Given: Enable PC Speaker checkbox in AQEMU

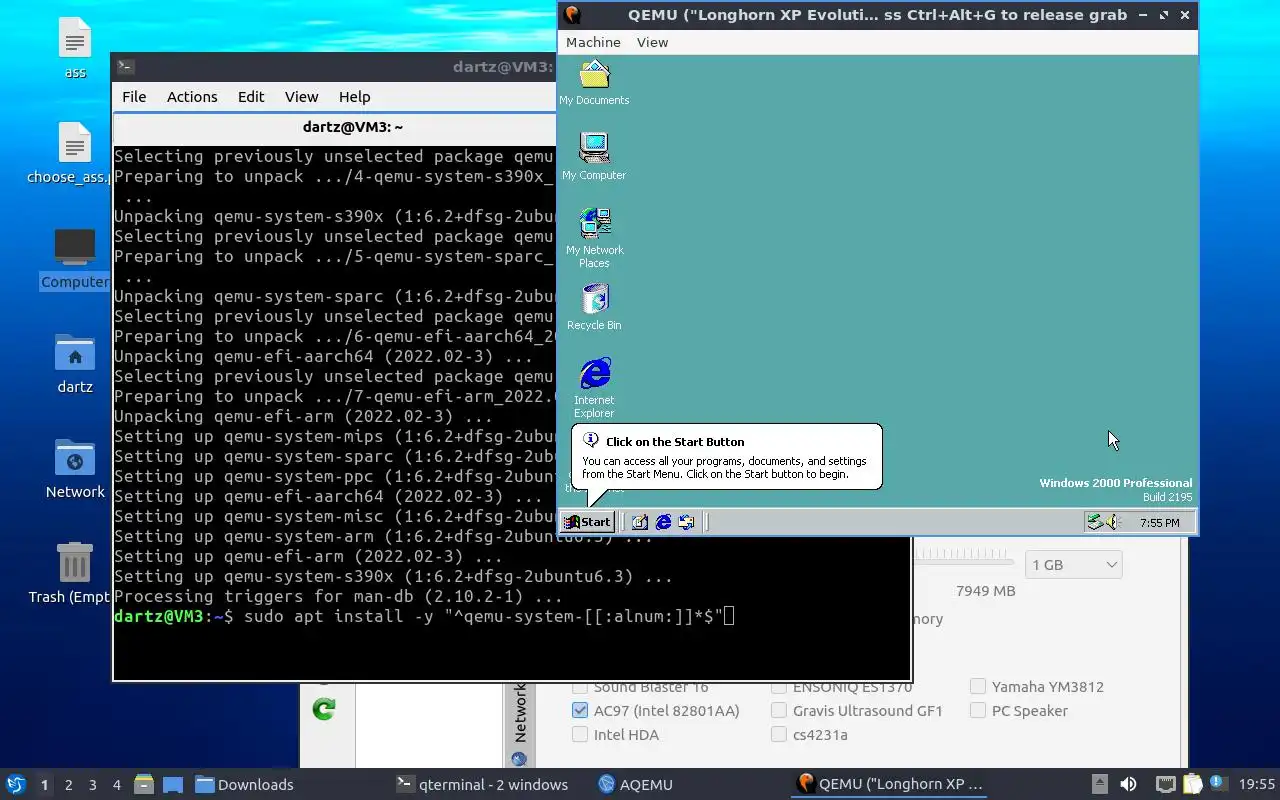Looking at the screenshot, I should click(x=978, y=711).
